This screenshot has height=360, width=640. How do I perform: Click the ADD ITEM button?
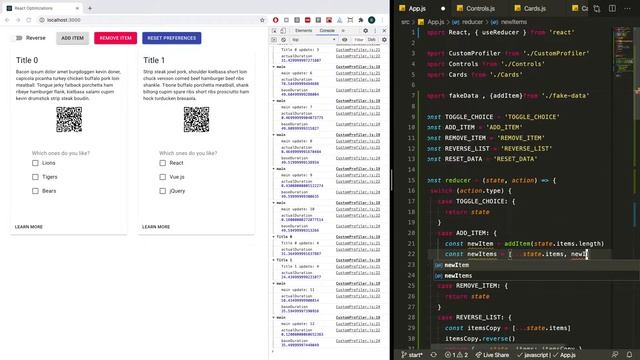pyautogui.click(x=72, y=38)
